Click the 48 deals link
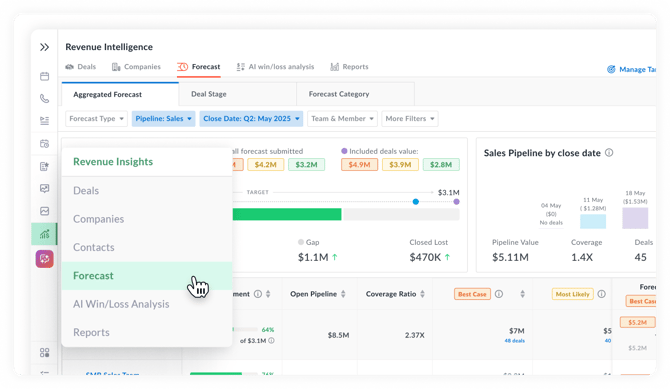Viewport: 670px width, 389px height. pos(514,341)
